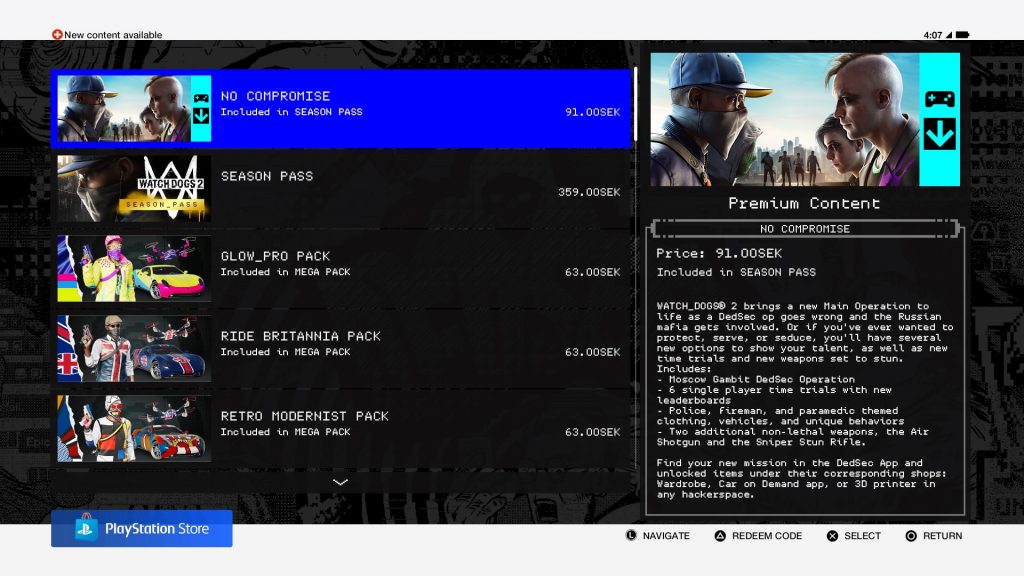Screen dimensions: 1024x576
Task: Click the Navigate label
Action: click(666, 536)
